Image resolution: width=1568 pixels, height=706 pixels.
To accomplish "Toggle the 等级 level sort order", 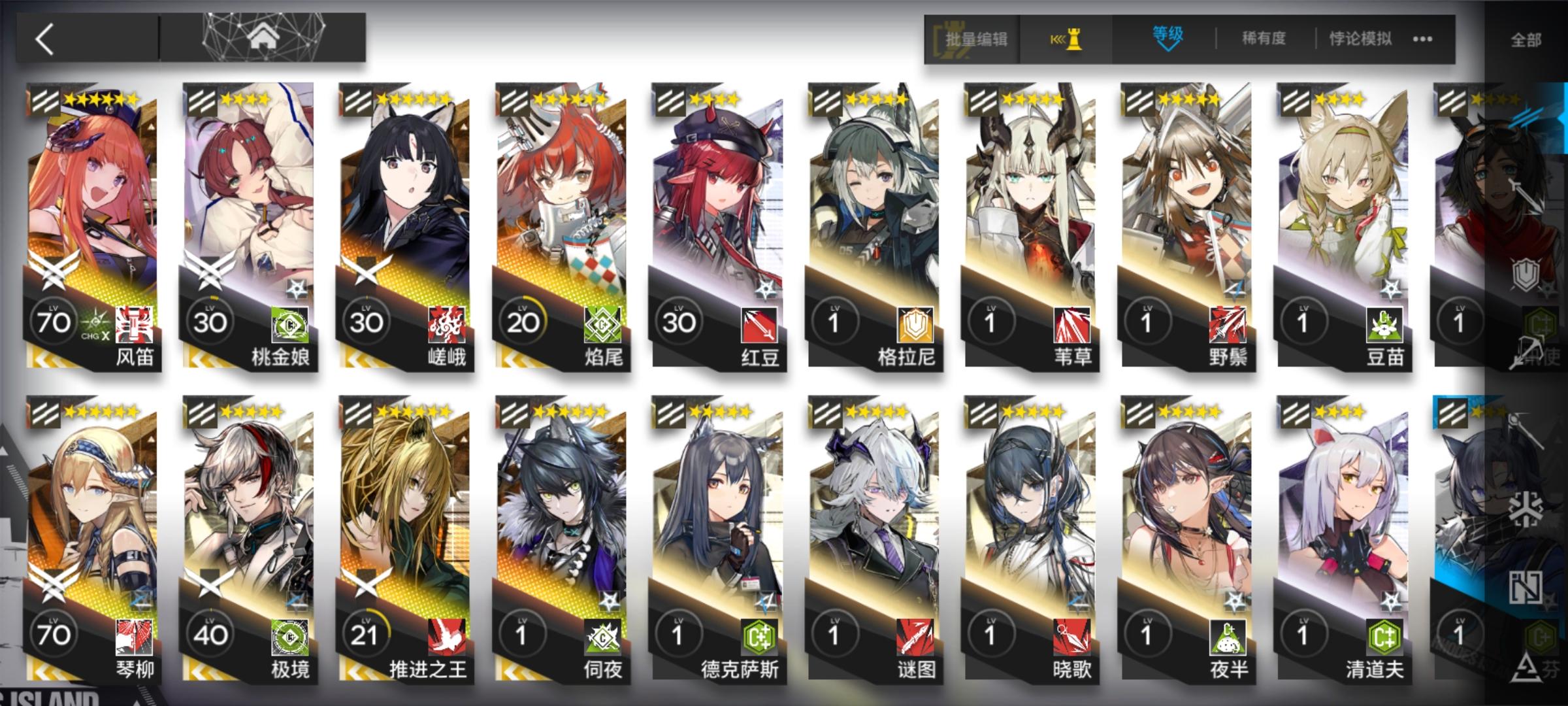I will (1168, 39).
